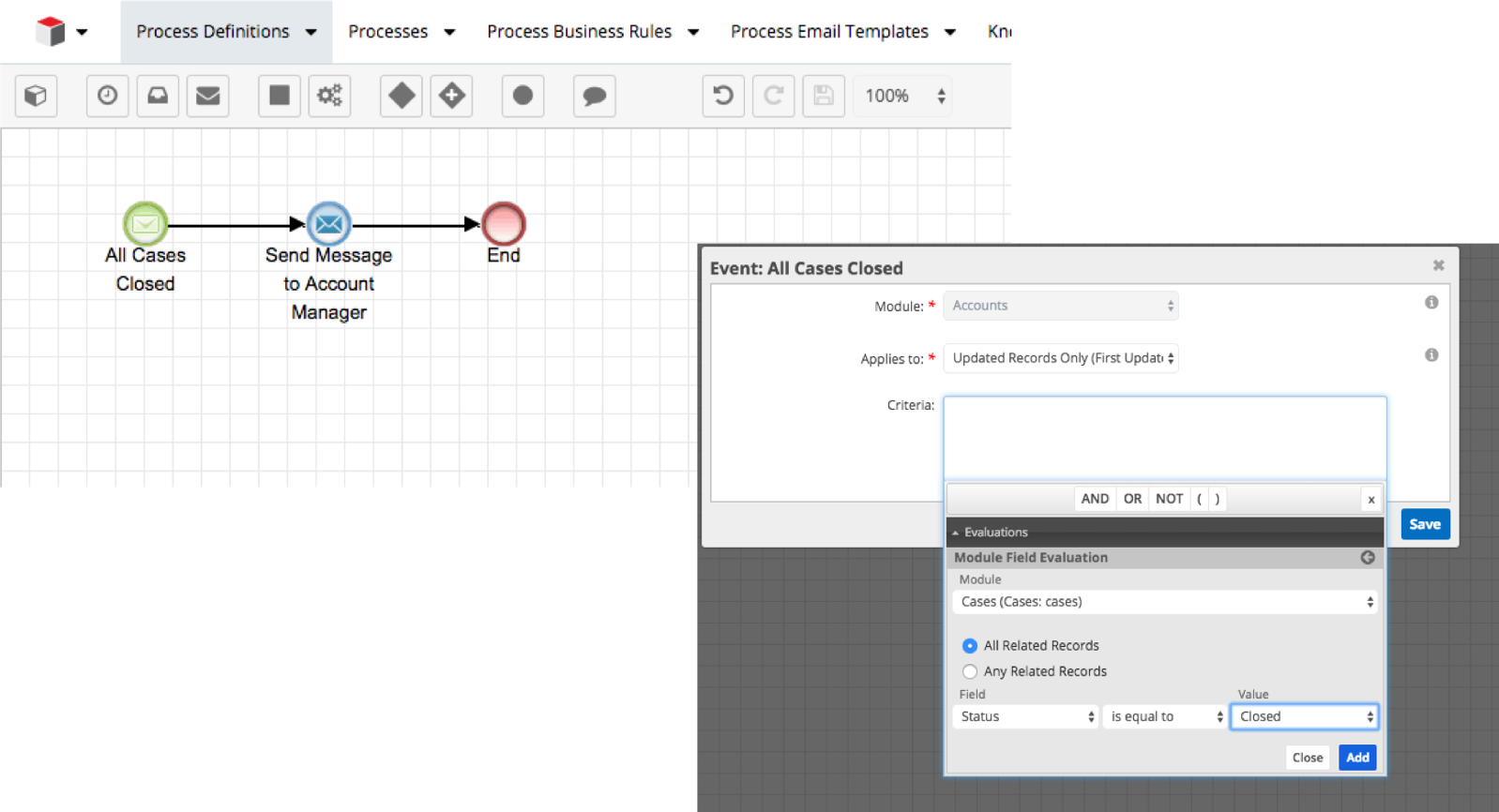1499x812 pixels.
Task: Click the gears action tool icon
Action: tap(329, 96)
